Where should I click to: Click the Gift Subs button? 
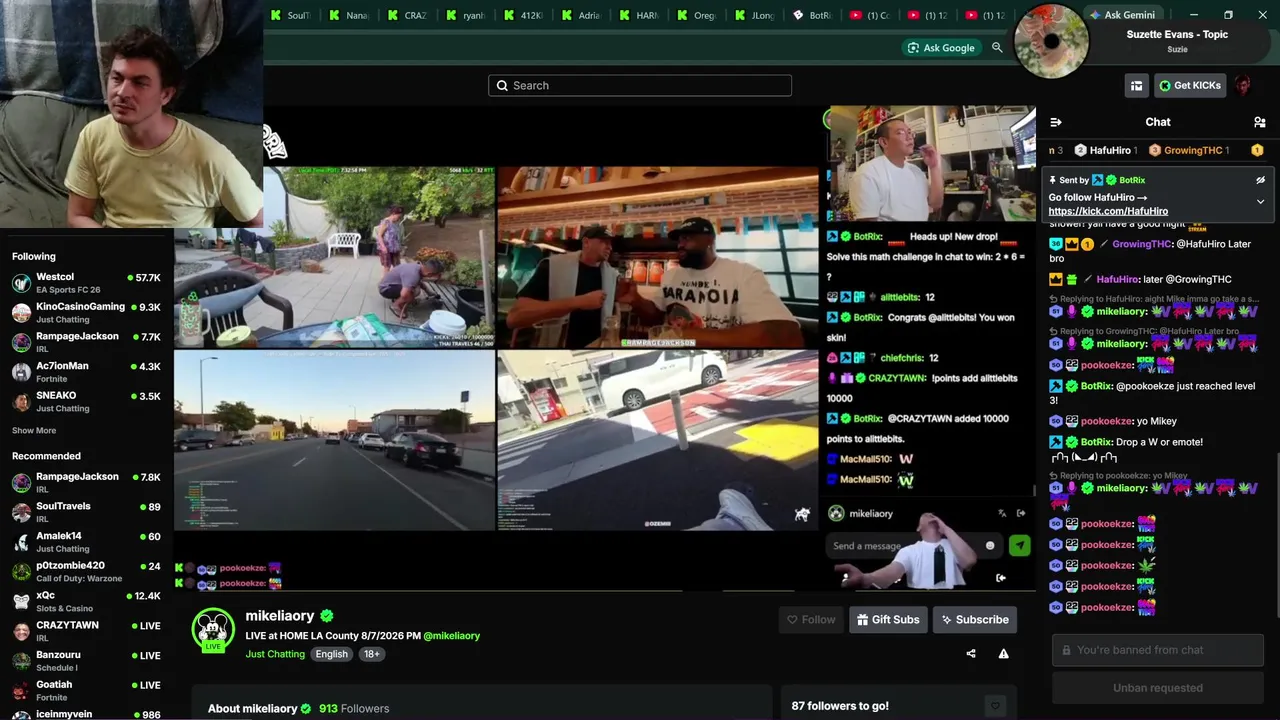coord(887,620)
